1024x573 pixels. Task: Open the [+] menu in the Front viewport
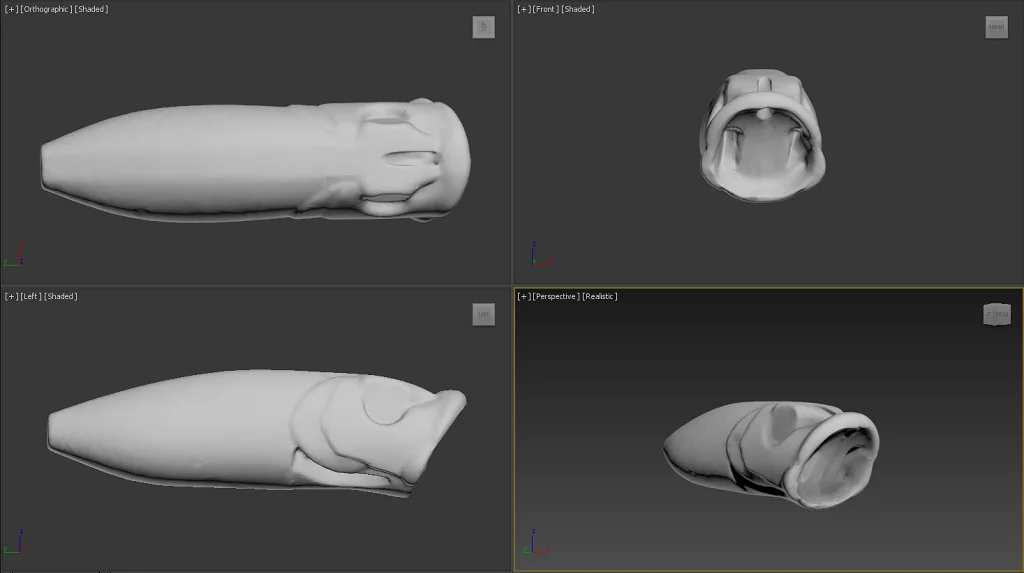click(523, 9)
